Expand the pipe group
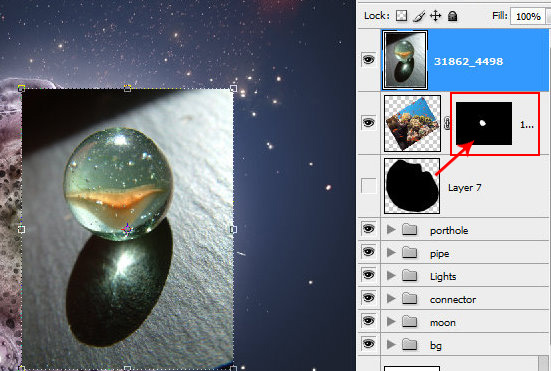Image resolution: width=551 pixels, height=371 pixels. coord(391,253)
